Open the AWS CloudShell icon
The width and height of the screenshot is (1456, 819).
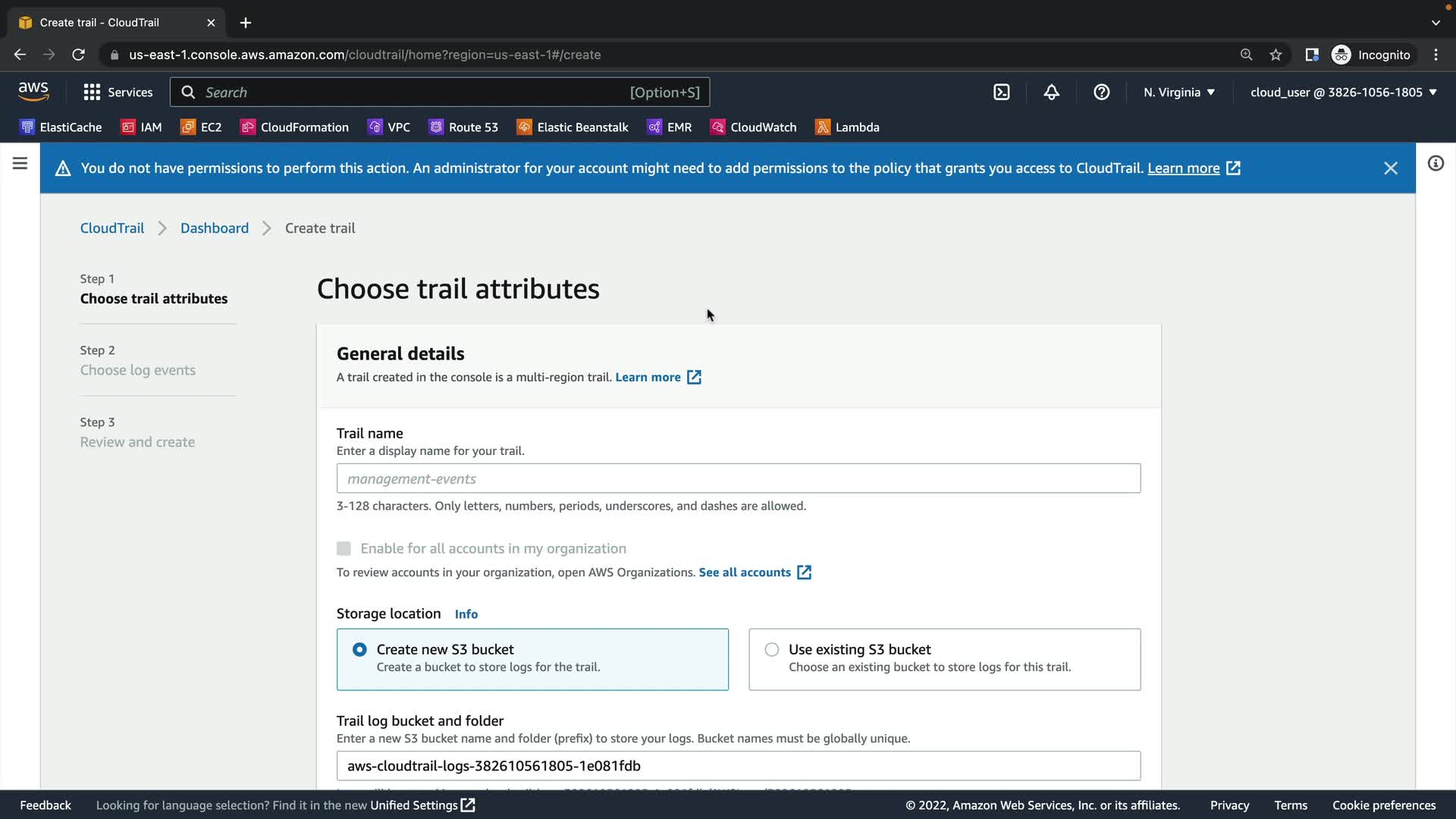pos(1001,93)
